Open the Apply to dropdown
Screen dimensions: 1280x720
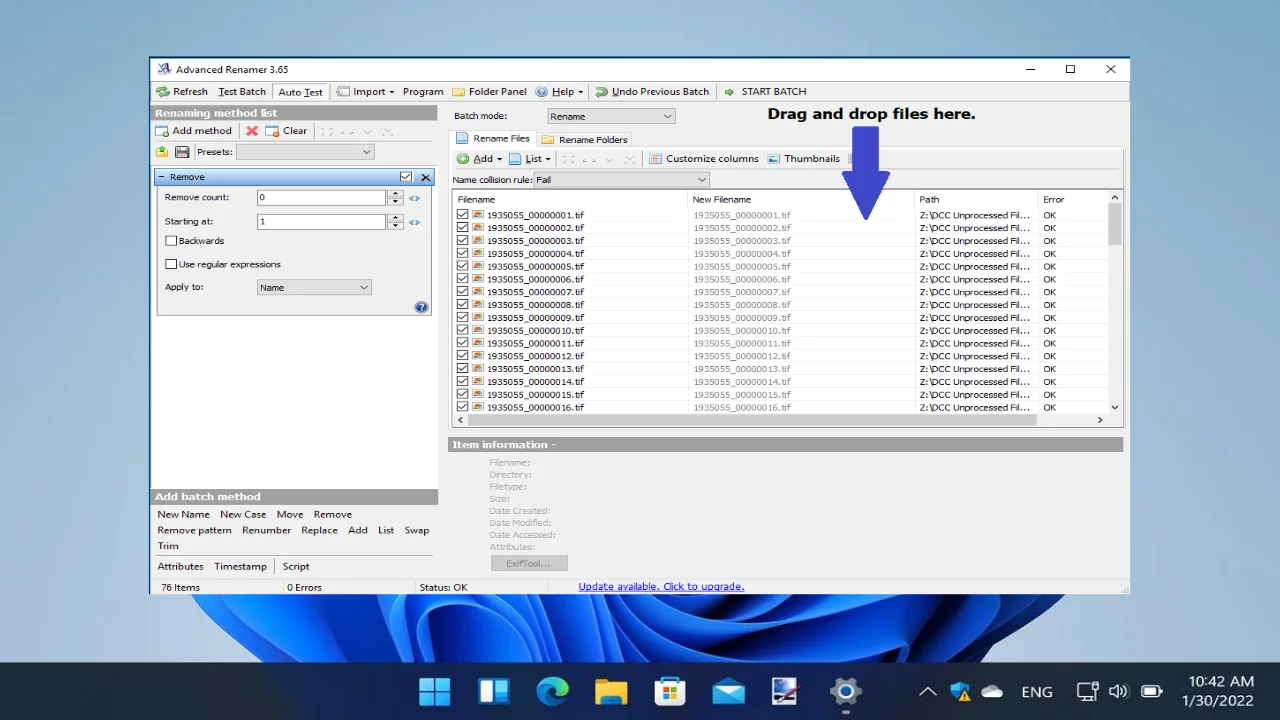pos(314,287)
